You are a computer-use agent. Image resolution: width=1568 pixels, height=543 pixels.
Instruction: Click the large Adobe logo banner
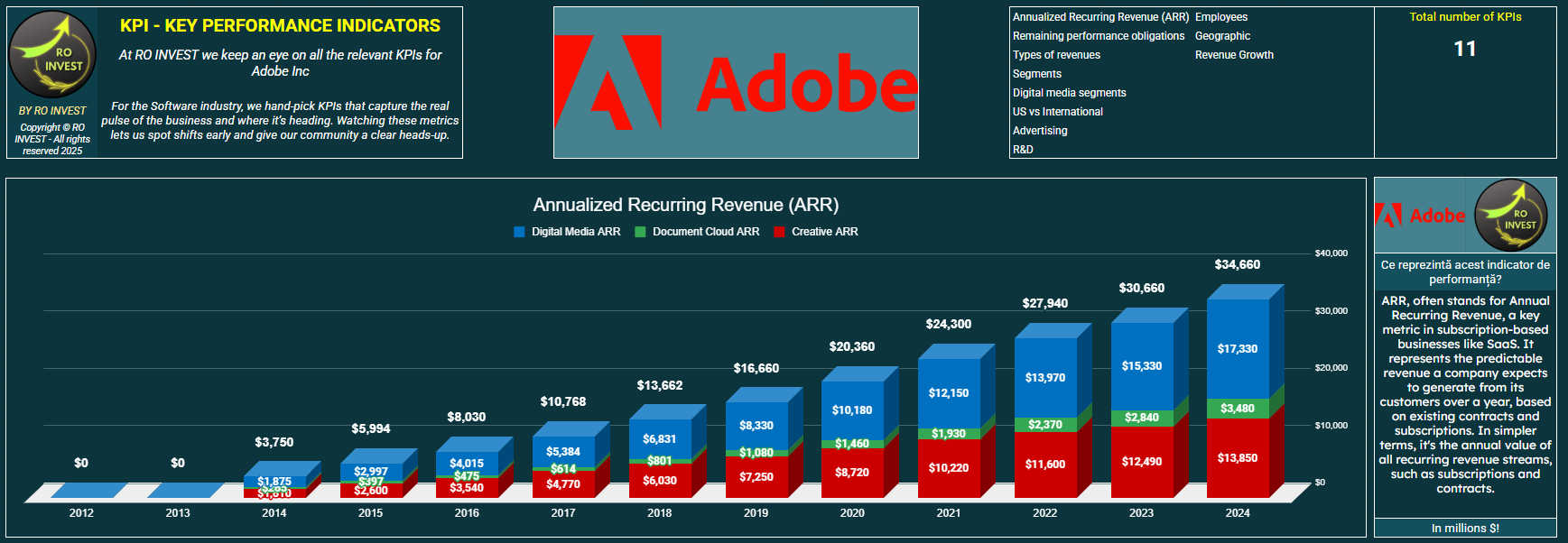(x=736, y=83)
